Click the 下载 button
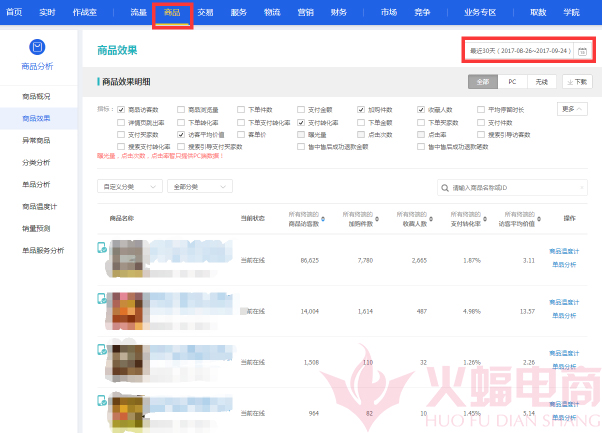The height and width of the screenshot is (433, 602). 577,82
